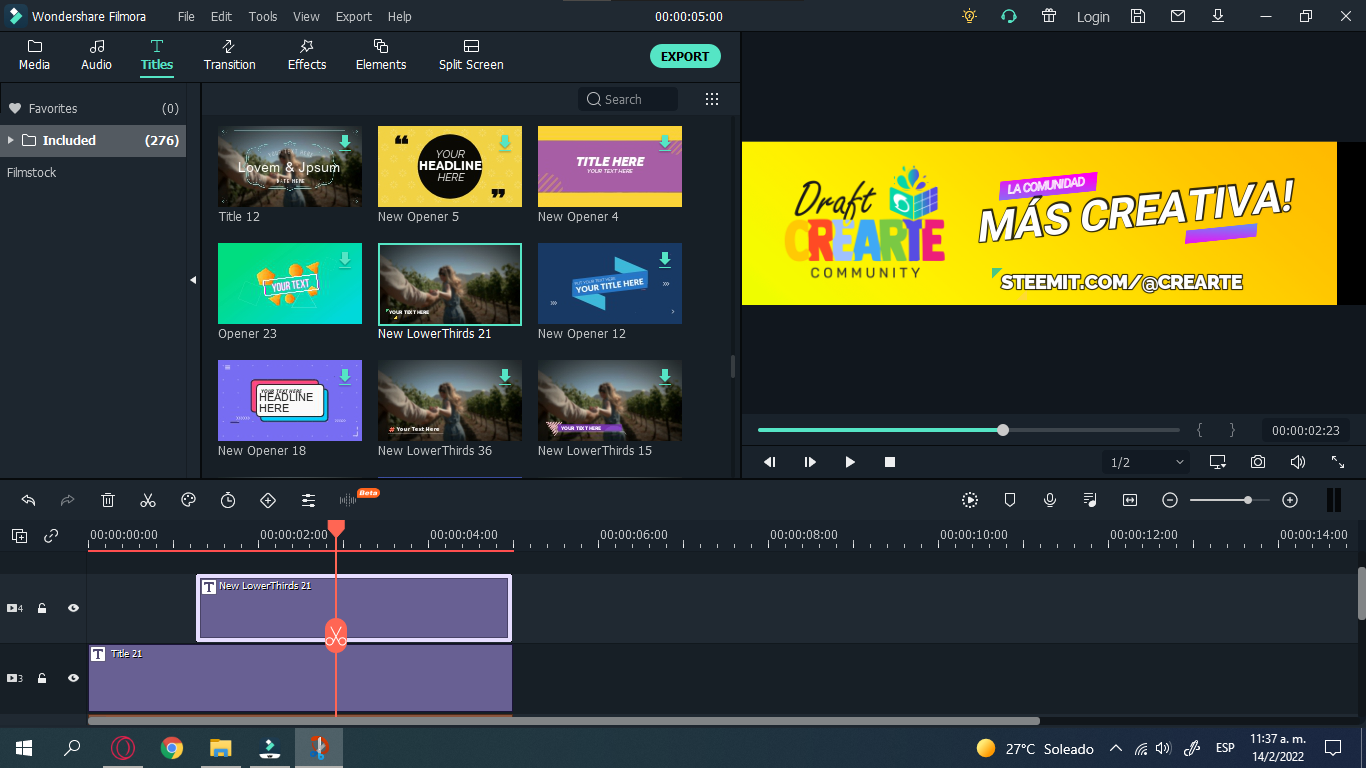Toggle the auto ripple link icon

click(51, 536)
